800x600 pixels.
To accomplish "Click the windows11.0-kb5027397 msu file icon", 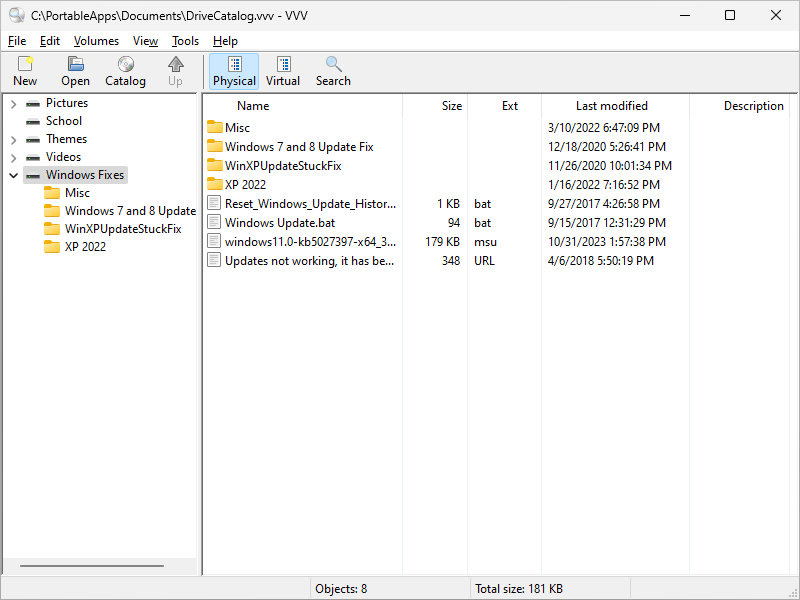I will click(x=214, y=241).
